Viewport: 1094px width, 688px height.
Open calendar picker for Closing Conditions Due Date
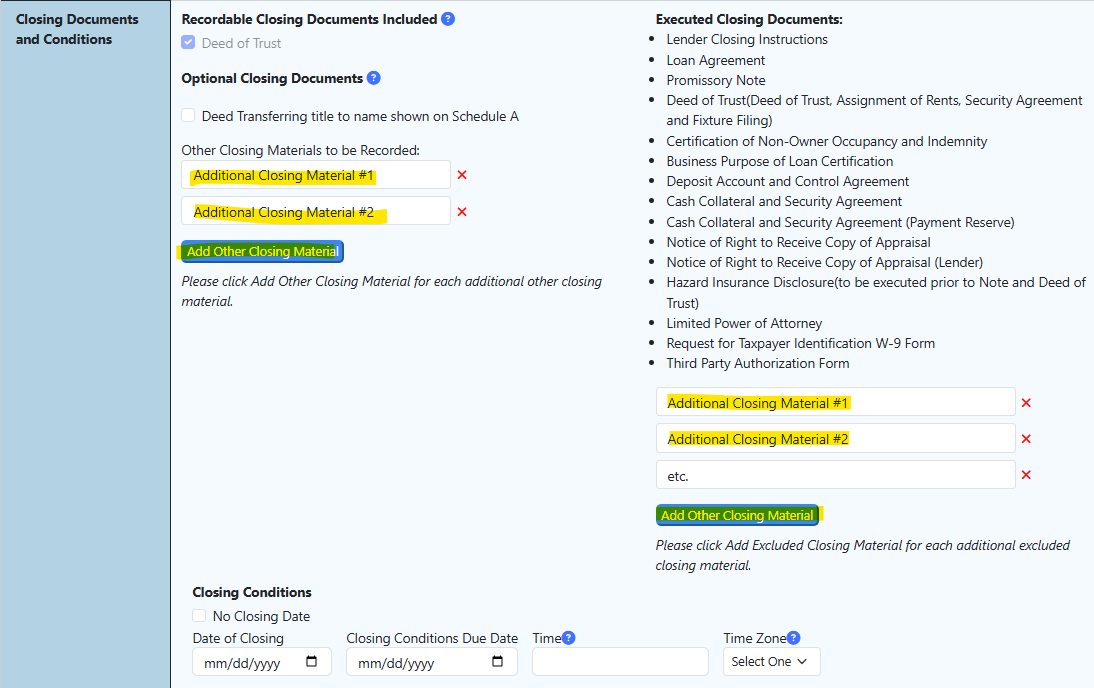pos(498,662)
